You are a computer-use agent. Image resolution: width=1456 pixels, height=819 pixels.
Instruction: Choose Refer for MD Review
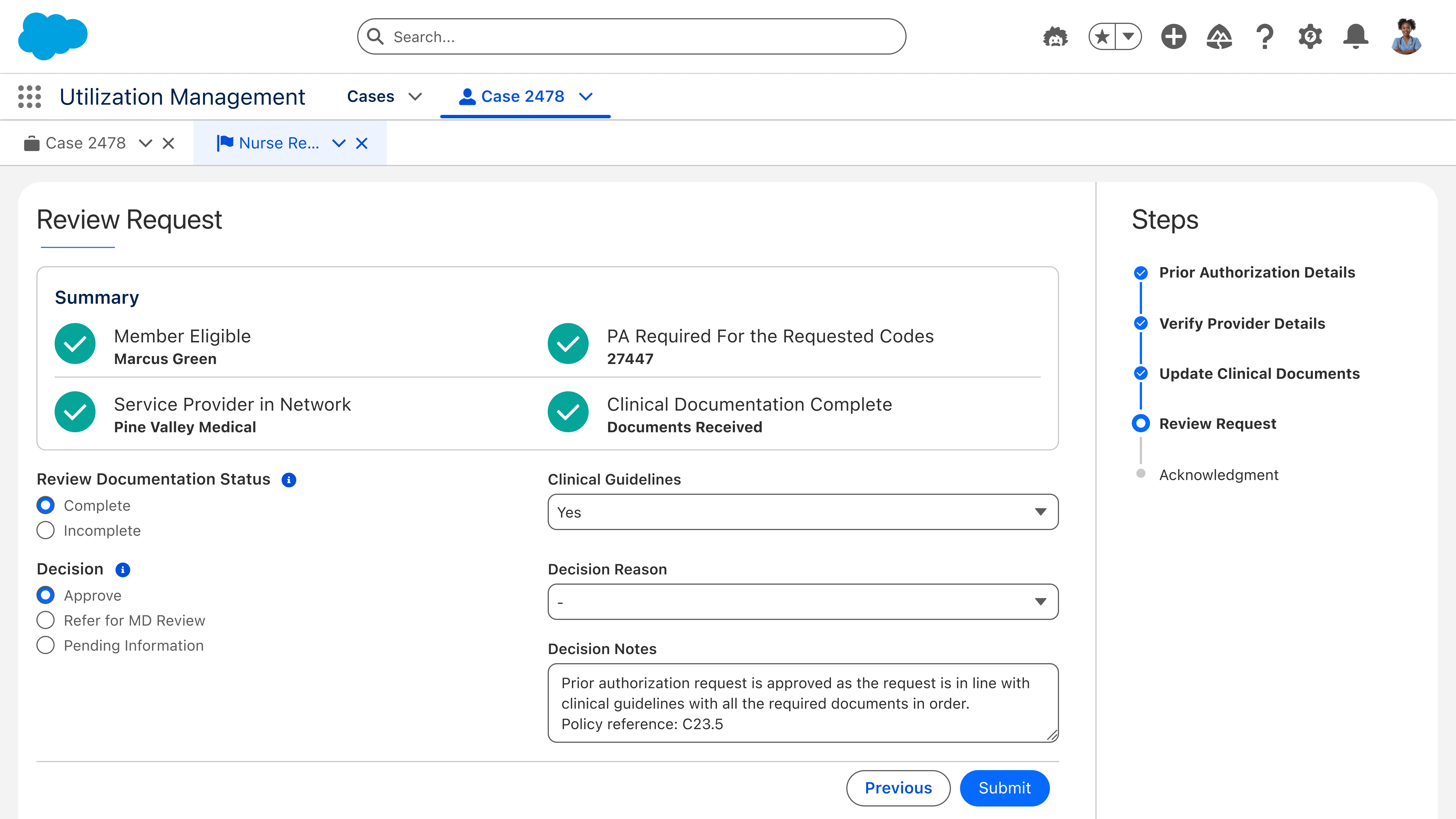[x=46, y=620]
